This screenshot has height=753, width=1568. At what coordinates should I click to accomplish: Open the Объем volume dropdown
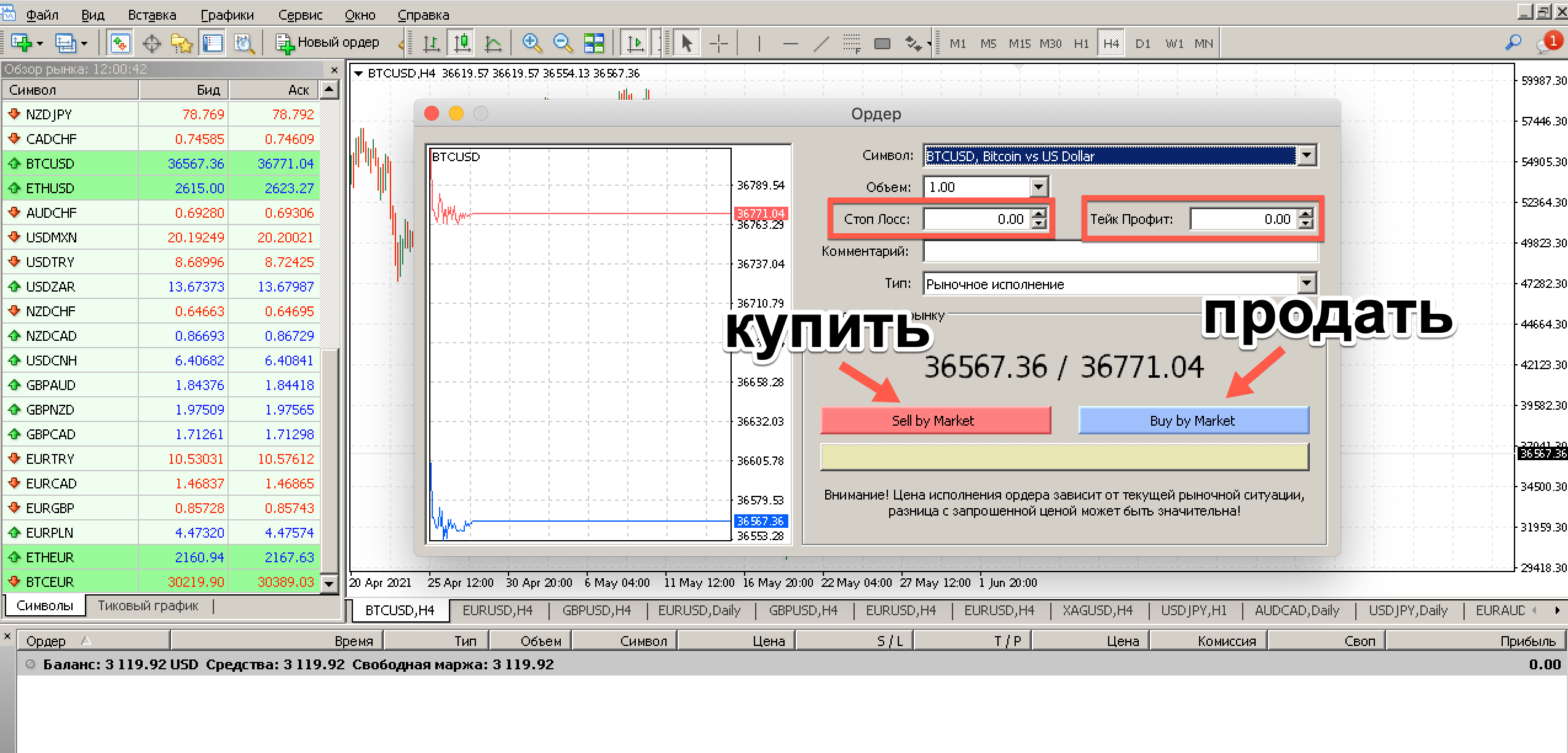coord(1038,186)
